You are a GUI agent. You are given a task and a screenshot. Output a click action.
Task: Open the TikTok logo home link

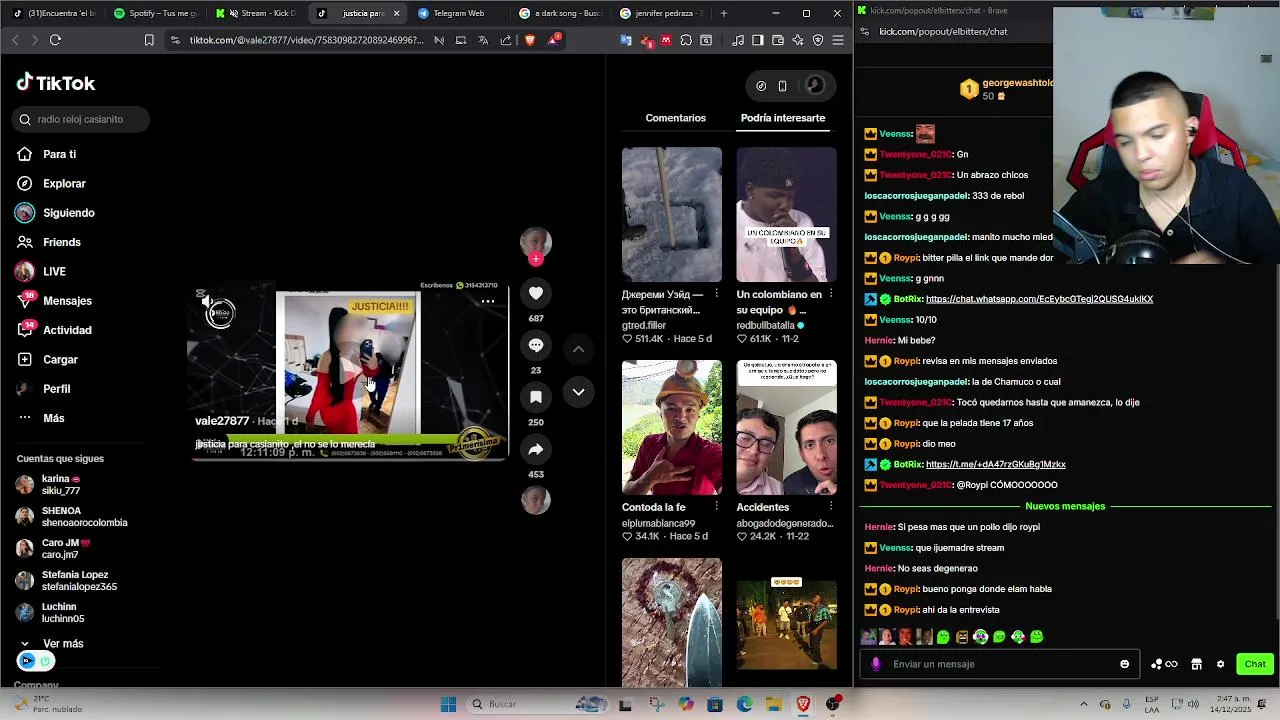click(56, 83)
